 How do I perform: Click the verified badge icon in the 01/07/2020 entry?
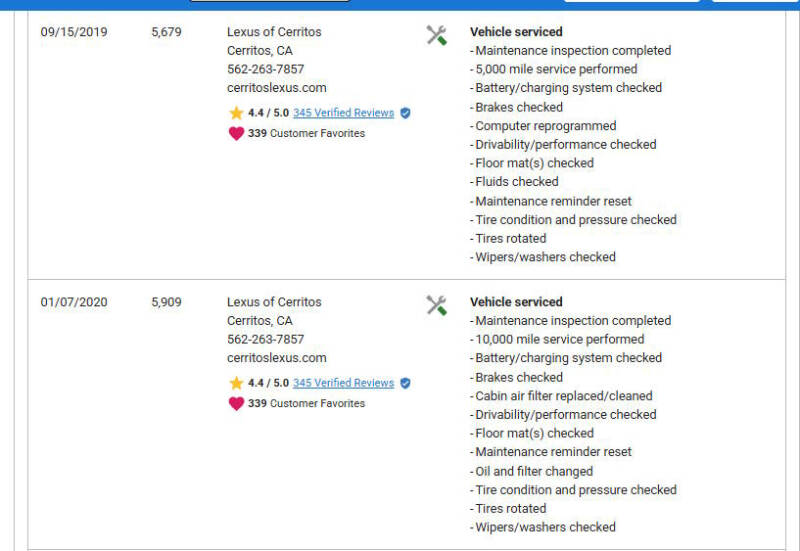[405, 383]
